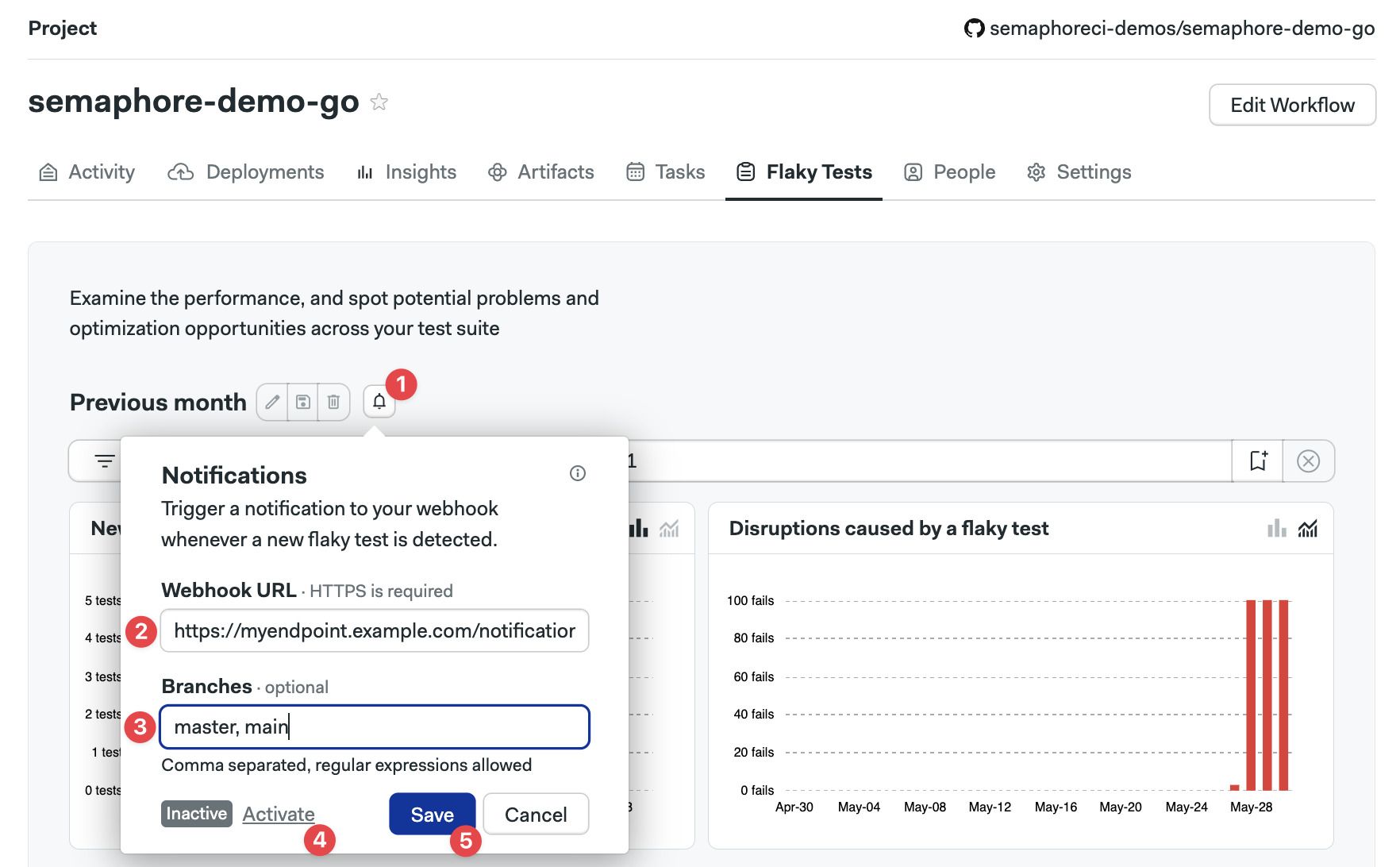Click the 'May-28' axis label
Image resolution: width=1400 pixels, height=867 pixels.
coord(1251,807)
